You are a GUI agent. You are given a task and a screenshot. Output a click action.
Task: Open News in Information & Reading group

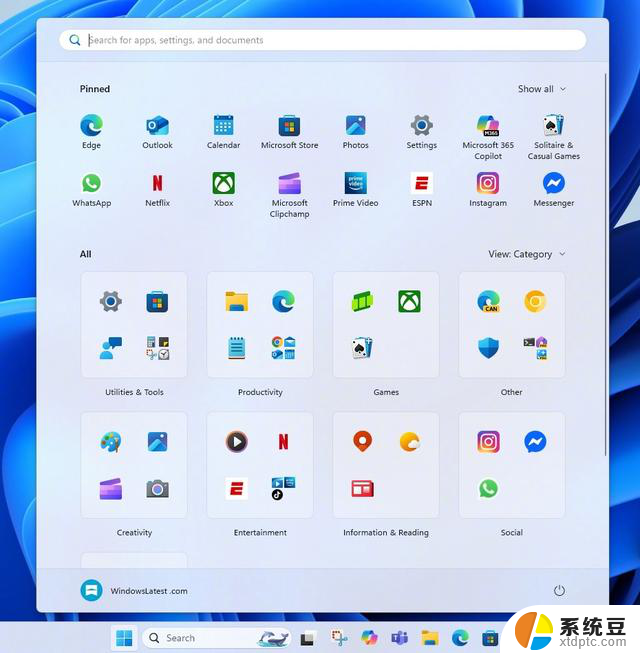(362, 489)
